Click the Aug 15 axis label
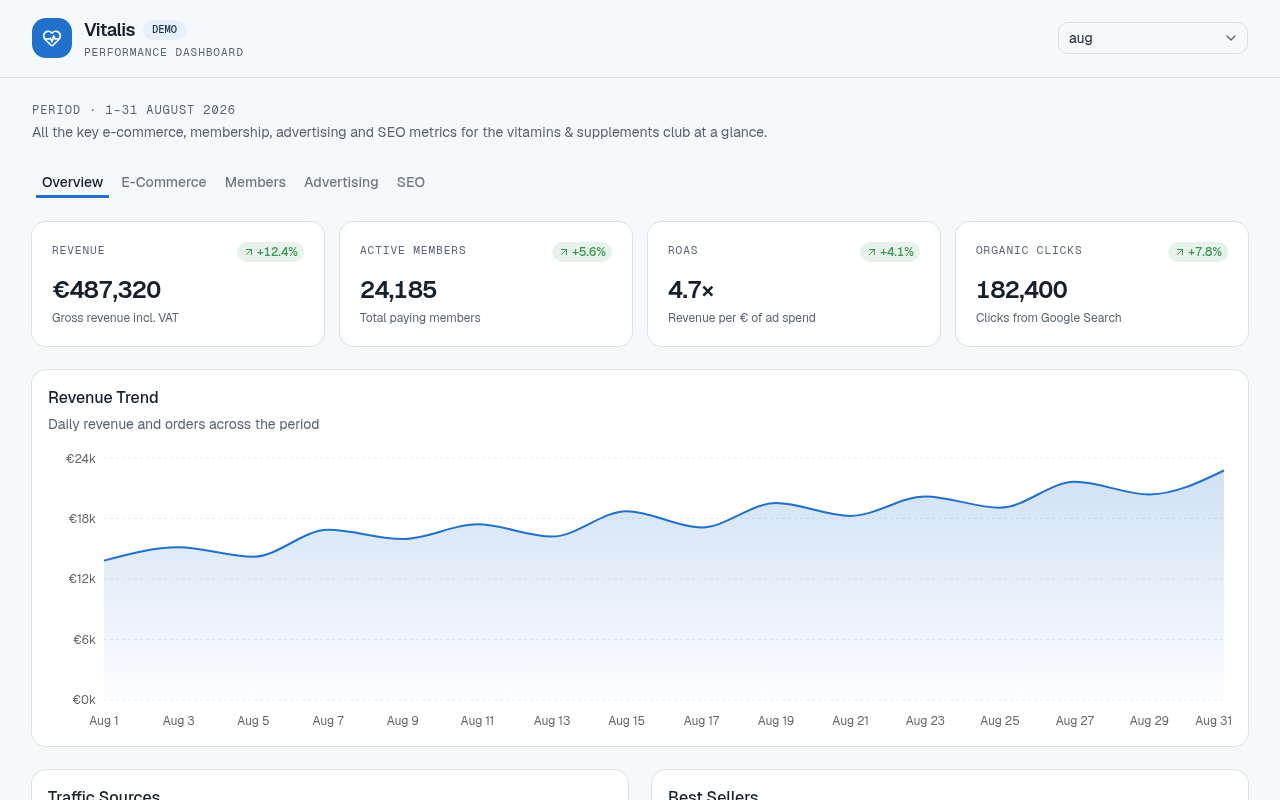This screenshot has height=800, width=1280. [626, 720]
